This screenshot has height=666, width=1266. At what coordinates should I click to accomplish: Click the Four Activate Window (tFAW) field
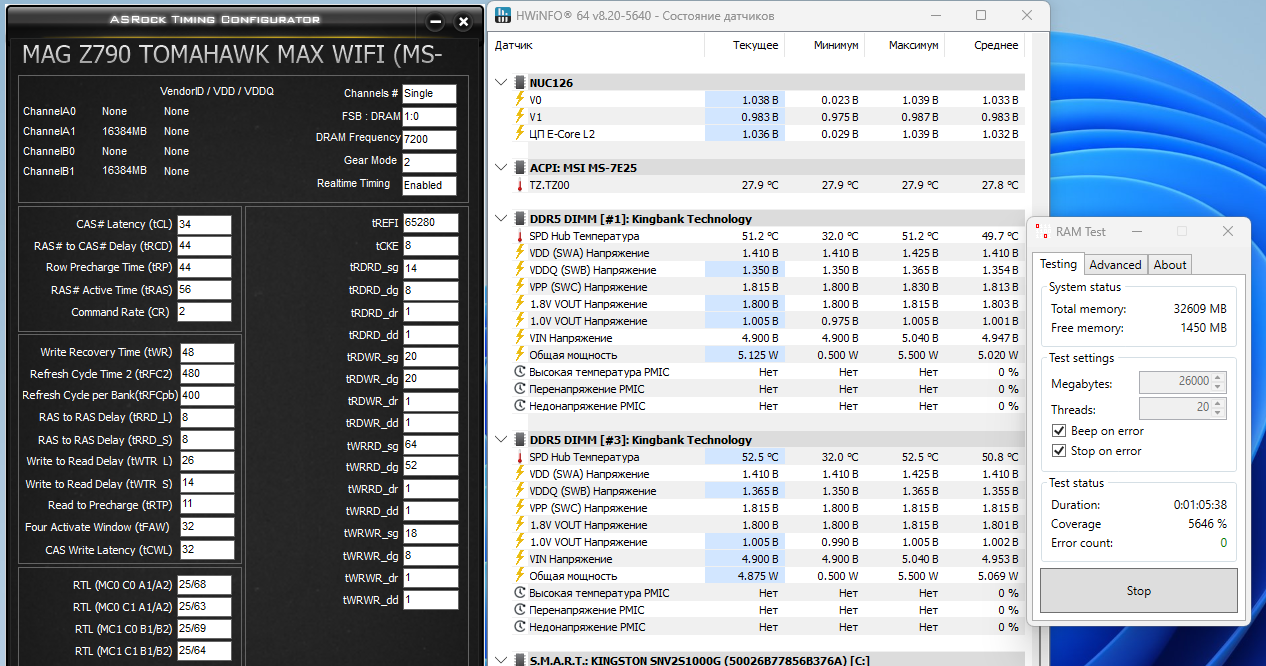click(x=207, y=527)
